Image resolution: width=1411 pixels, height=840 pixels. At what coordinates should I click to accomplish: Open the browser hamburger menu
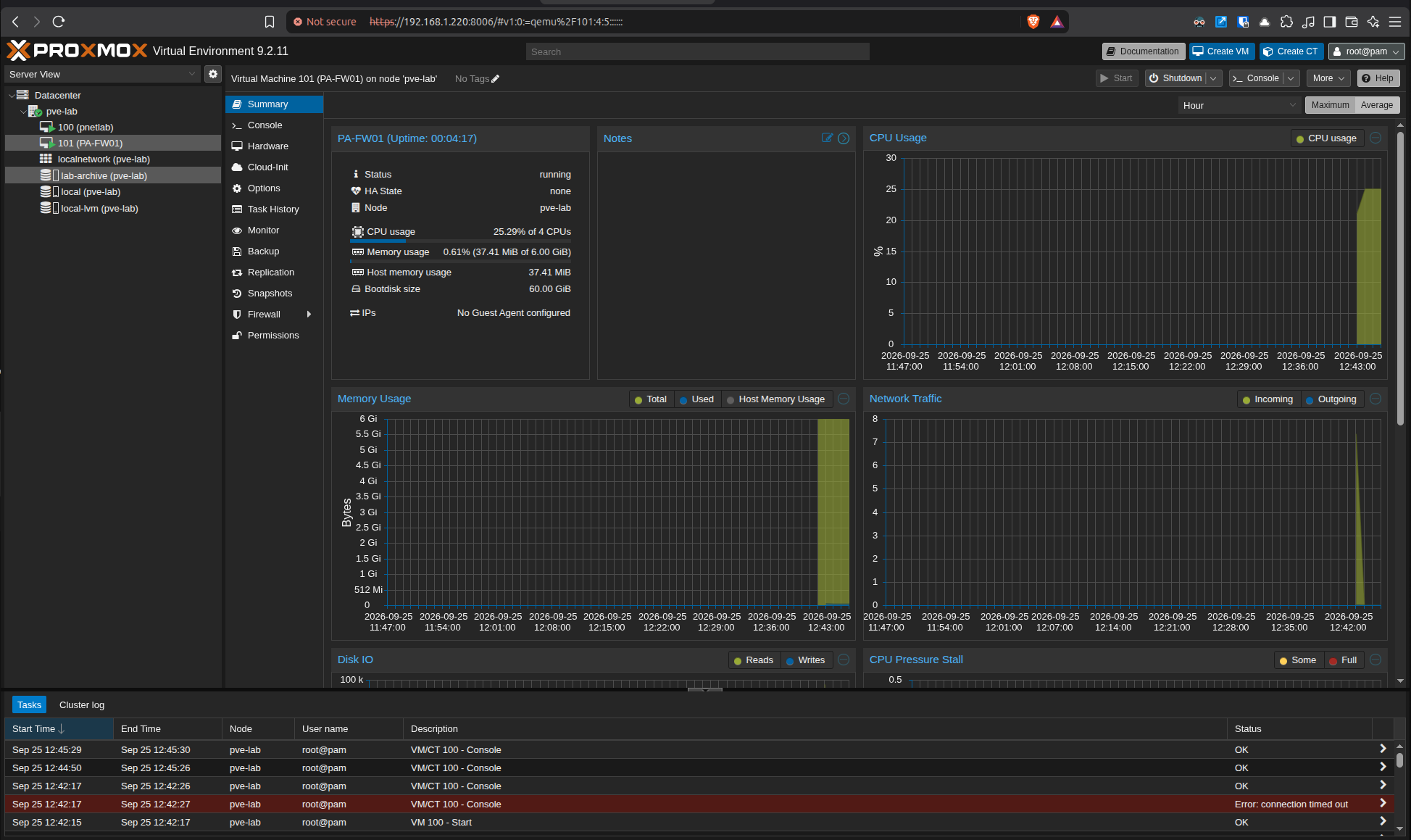[1395, 22]
